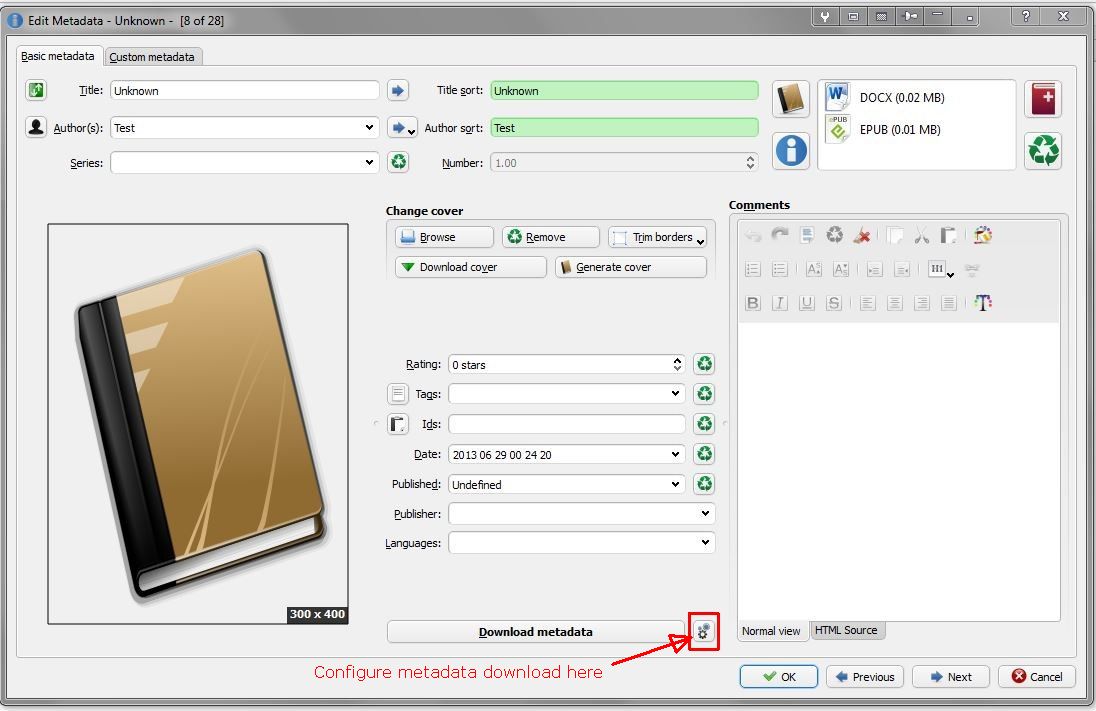The height and width of the screenshot is (711, 1096).
Task: Open metadata download configuration gear icon
Action: pyautogui.click(x=703, y=631)
